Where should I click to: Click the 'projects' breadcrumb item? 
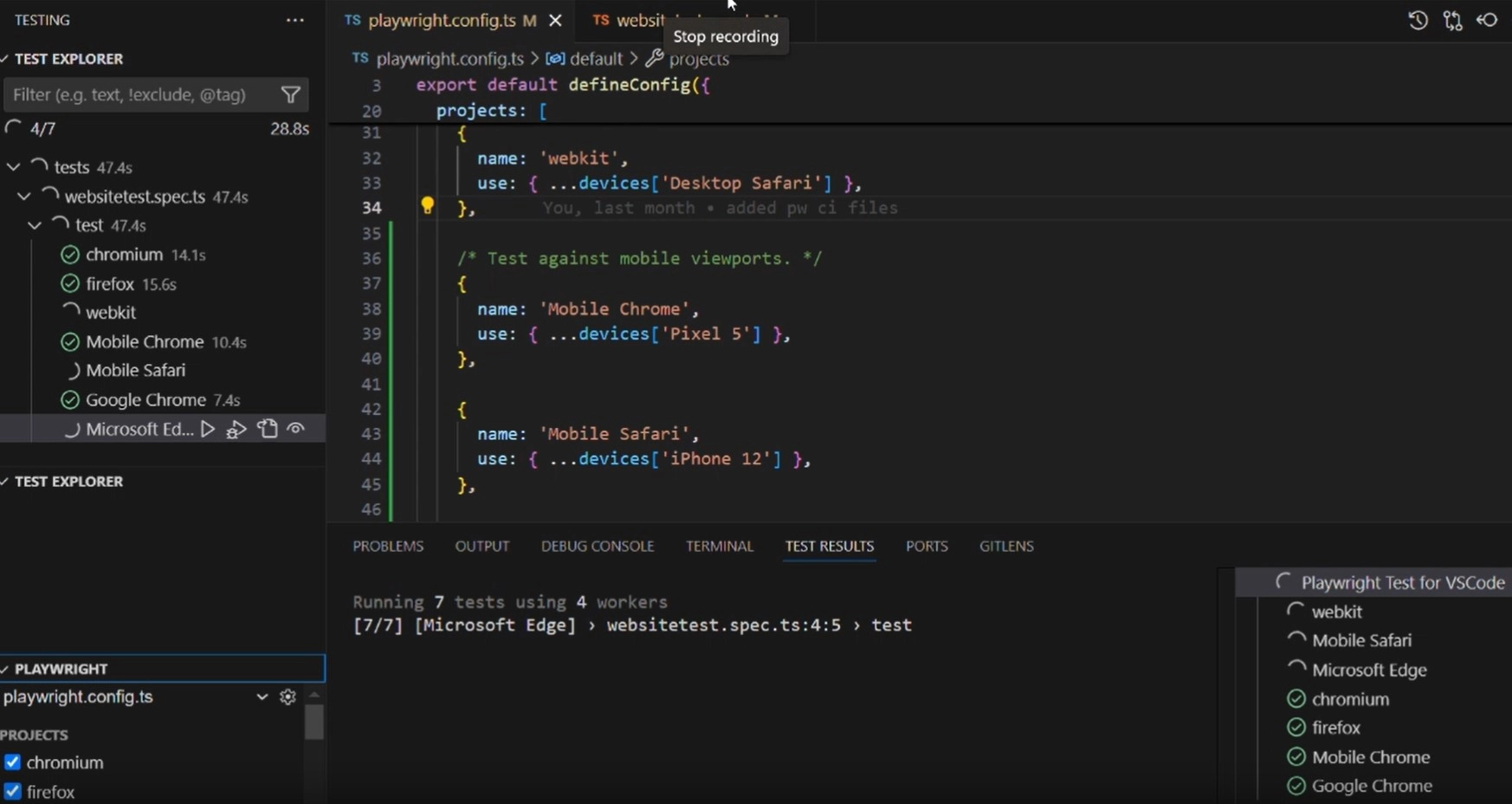pos(698,59)
